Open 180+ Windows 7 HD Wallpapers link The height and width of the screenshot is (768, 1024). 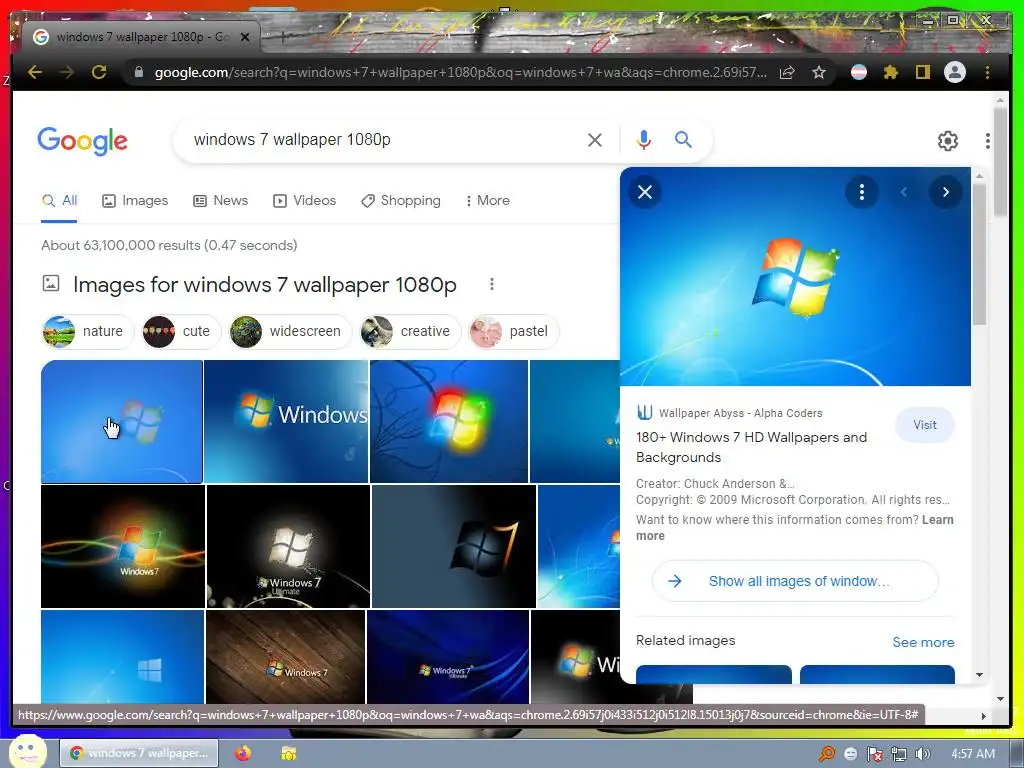click(751, 447)
